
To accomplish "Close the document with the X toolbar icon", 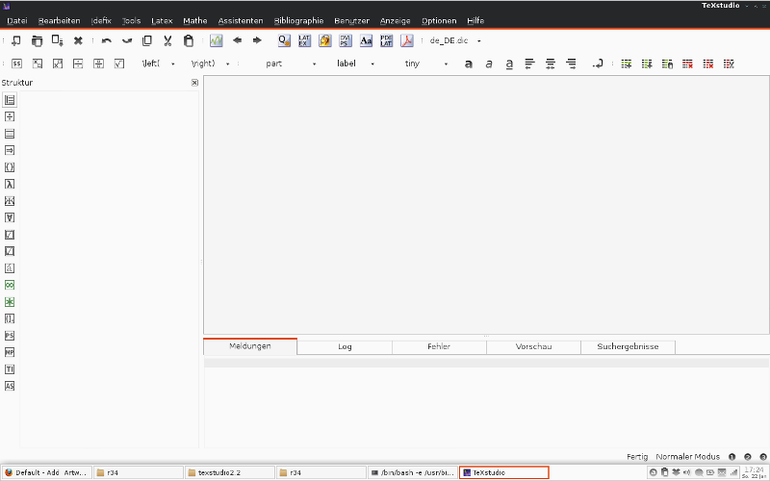I will click(78, 41).
